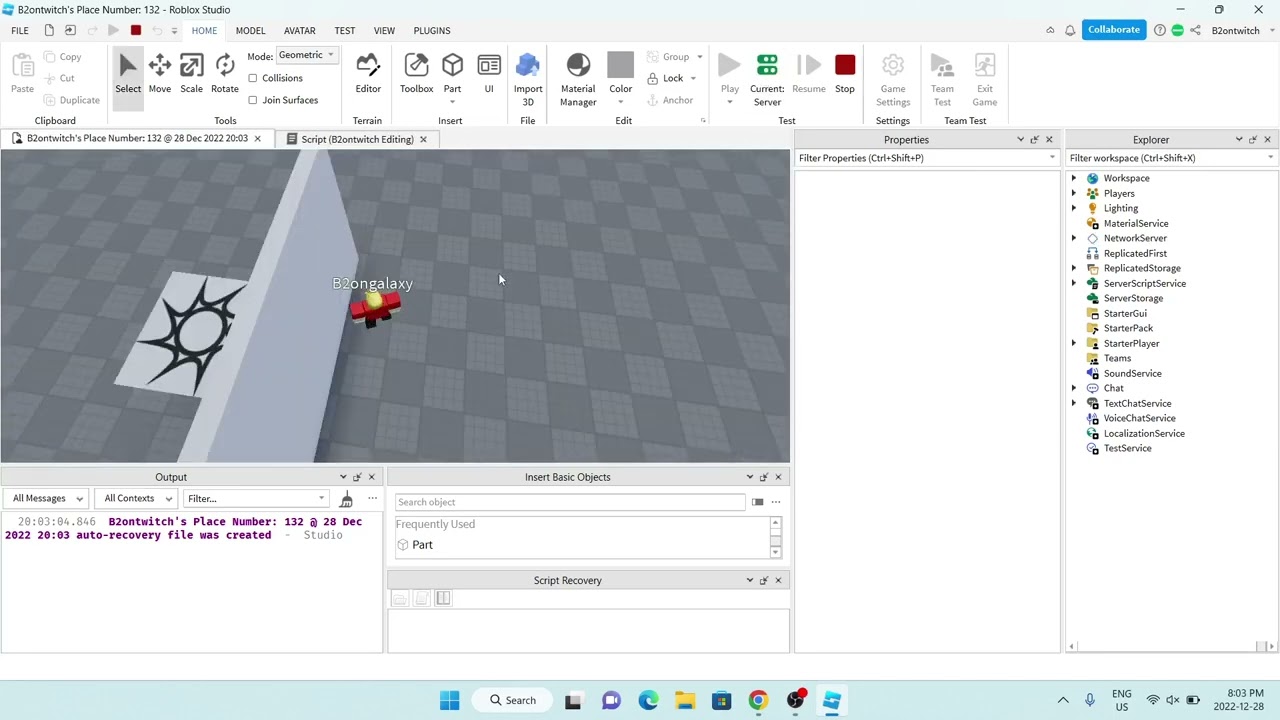Screen dimensions: 1280x720
Task: Clear the Output window with broom icon
Action: coord(346,498)
